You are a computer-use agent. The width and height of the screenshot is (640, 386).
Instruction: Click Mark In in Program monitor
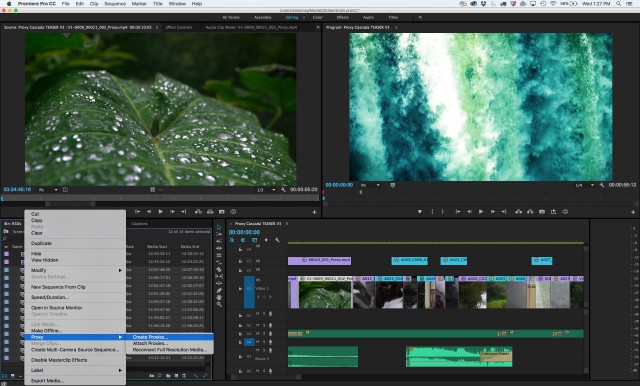click(432, 212)
